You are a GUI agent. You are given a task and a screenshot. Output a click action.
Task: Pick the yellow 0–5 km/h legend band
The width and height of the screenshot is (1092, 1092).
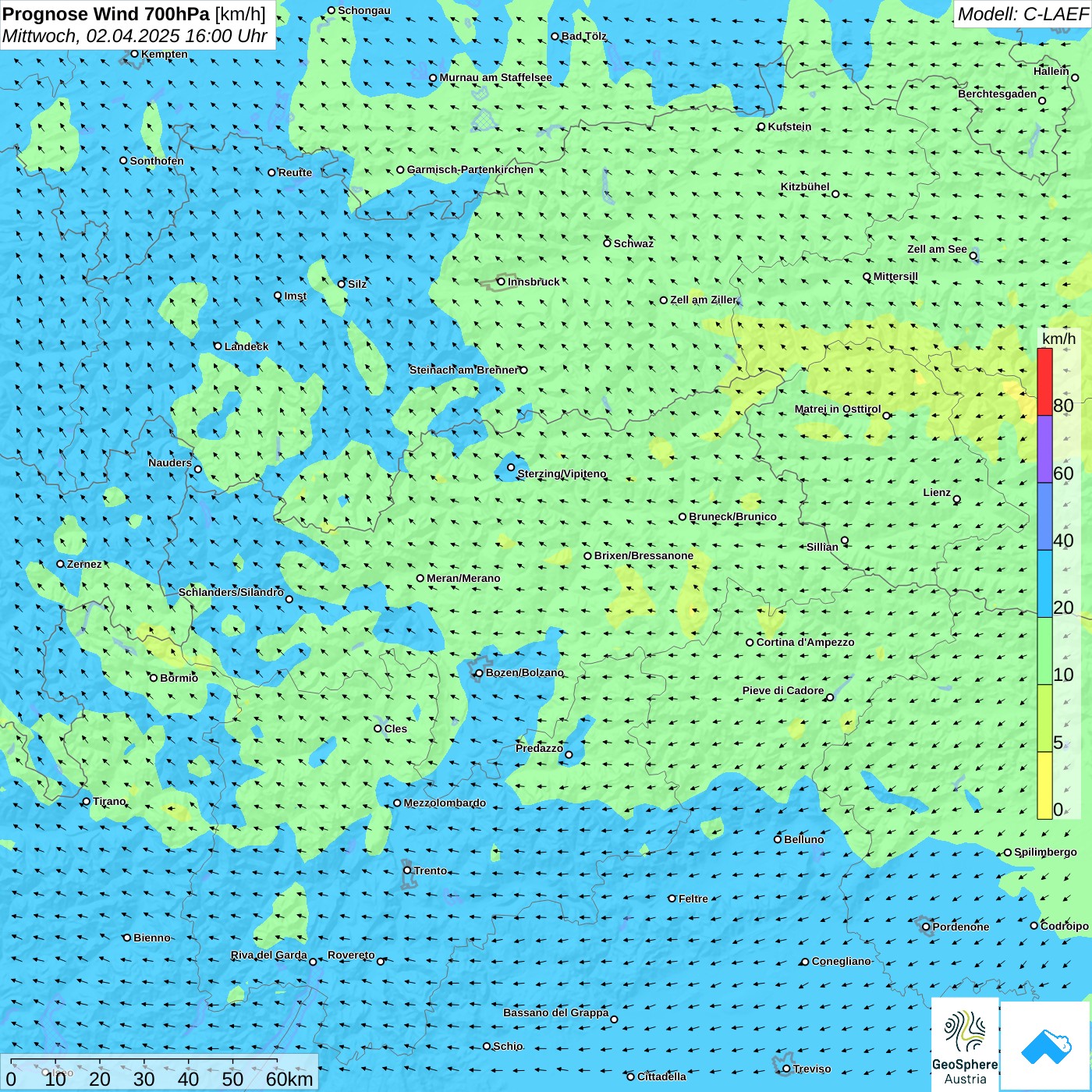tap(1044, 785)
